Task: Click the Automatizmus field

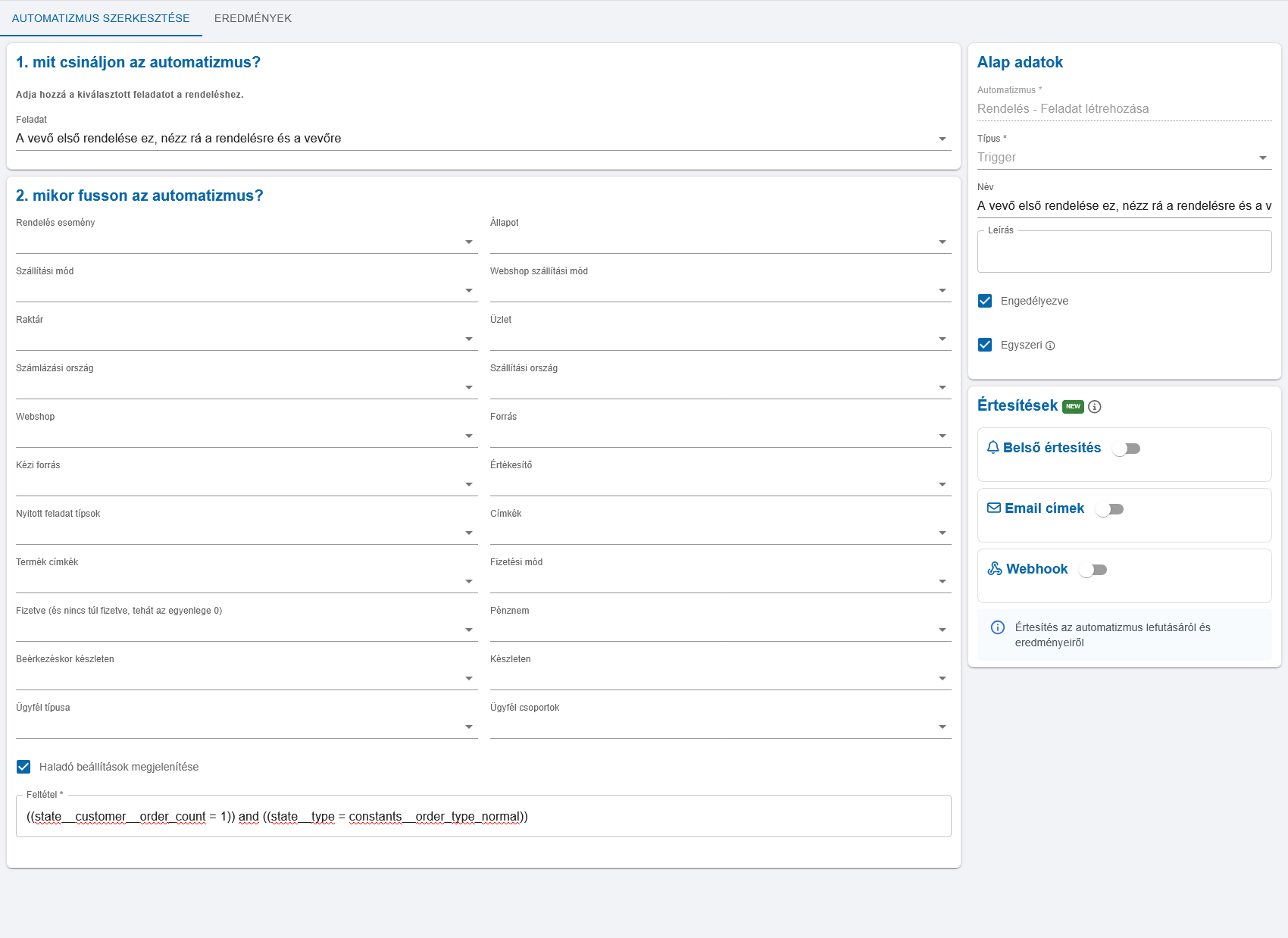Action: click(1124, 109)
